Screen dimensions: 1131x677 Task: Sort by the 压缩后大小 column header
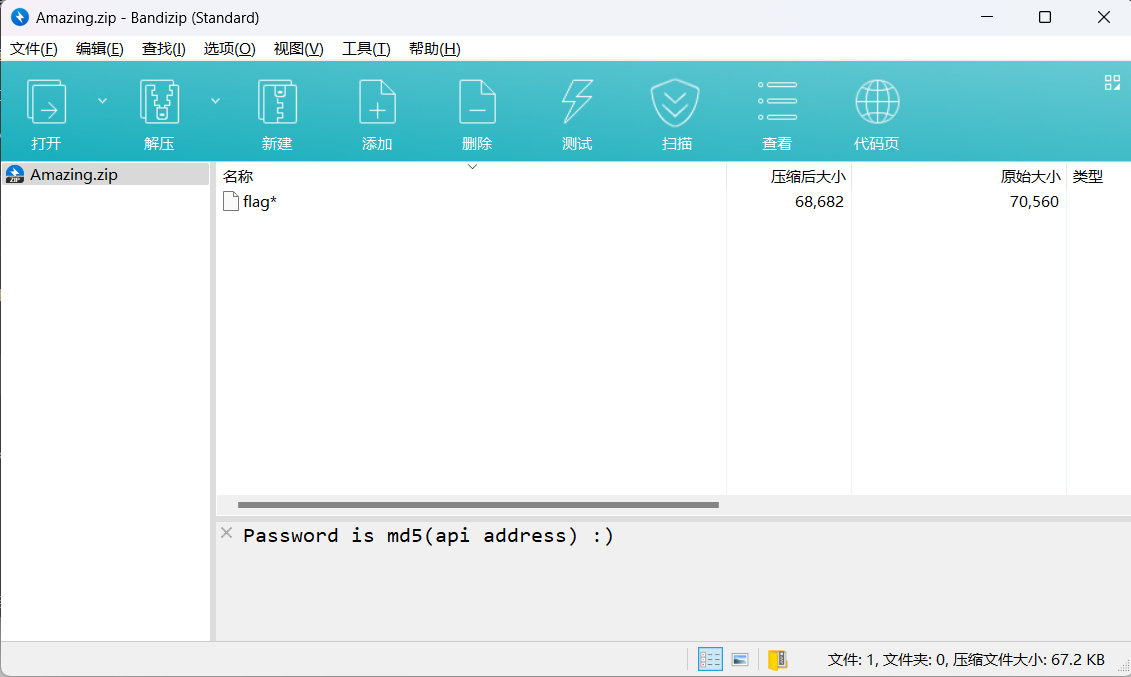point(807,177)
